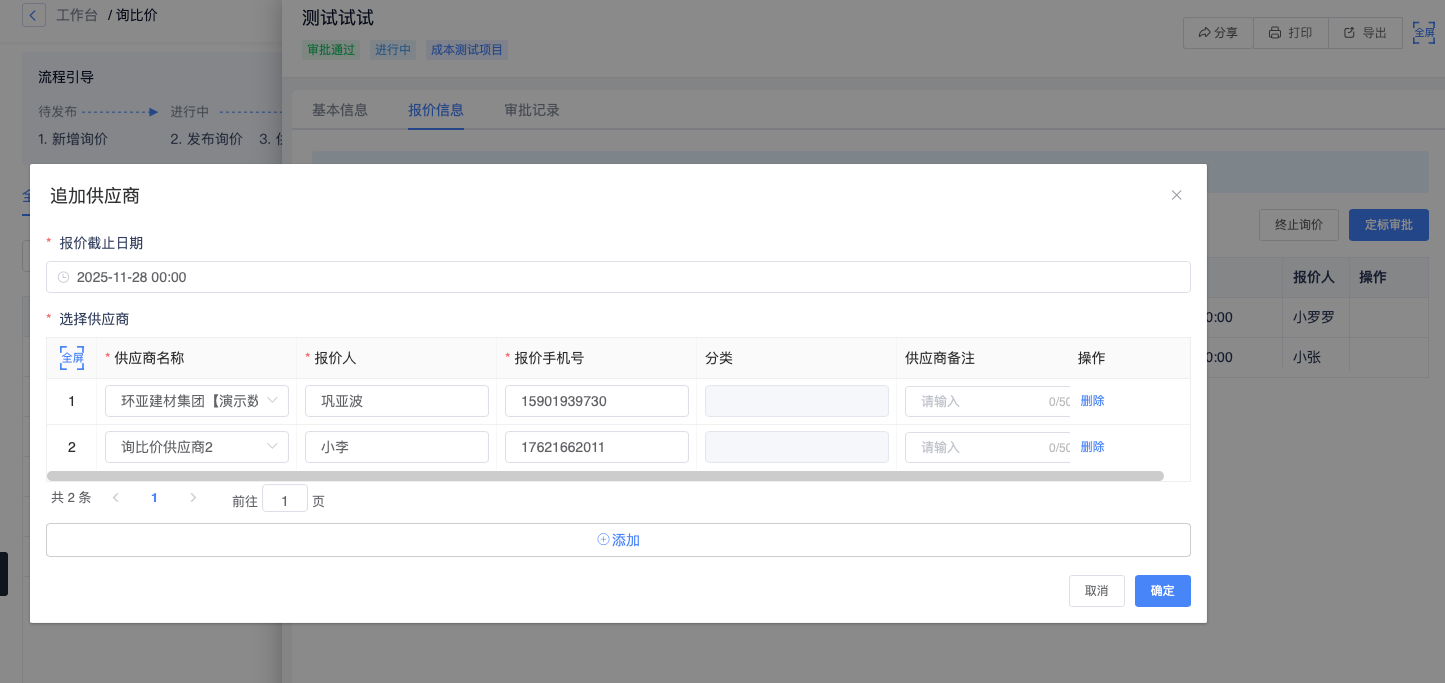Click the 报价人 field containing 小李
Image resolution: width=1445 pixels, height=683 pixels.
pos(396,447)
